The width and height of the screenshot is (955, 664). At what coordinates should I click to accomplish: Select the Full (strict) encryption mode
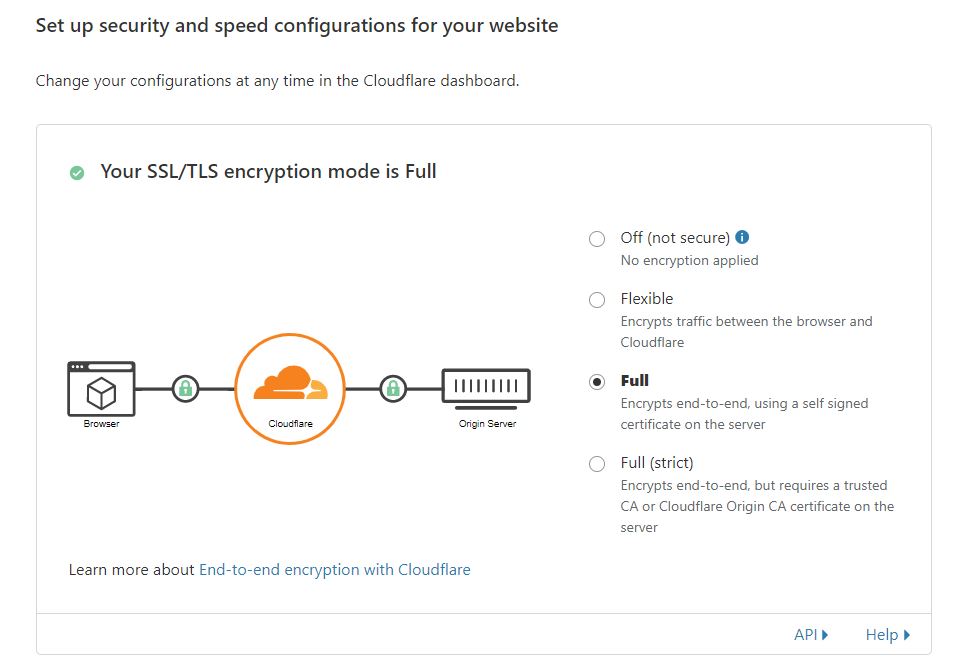coord(597,463)
